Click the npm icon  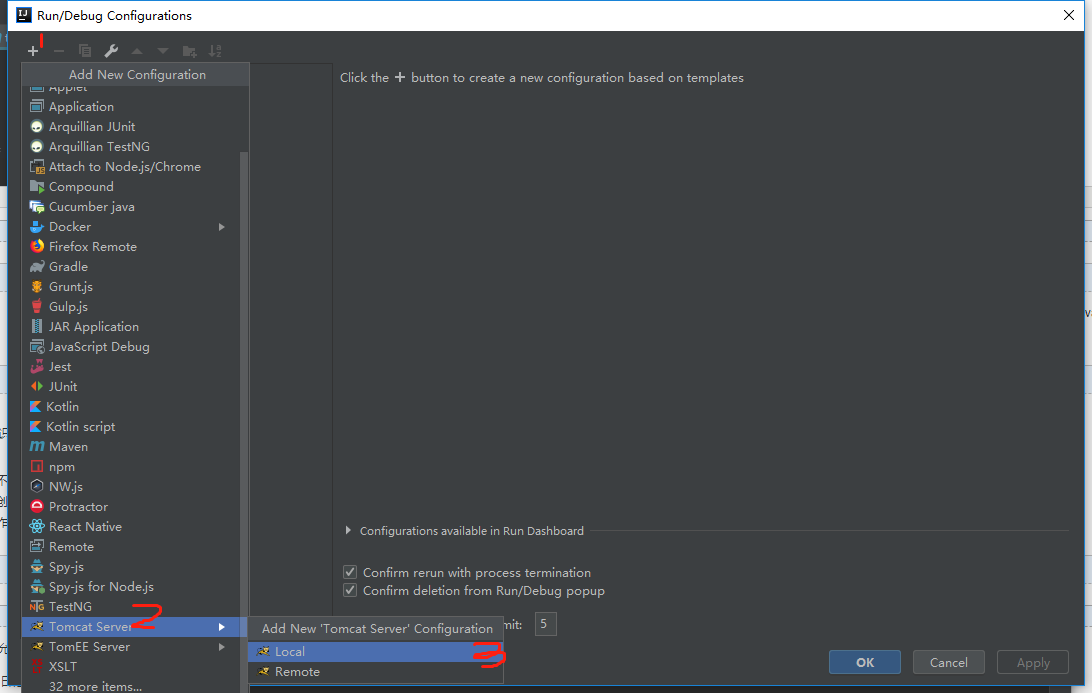[37, 467]
